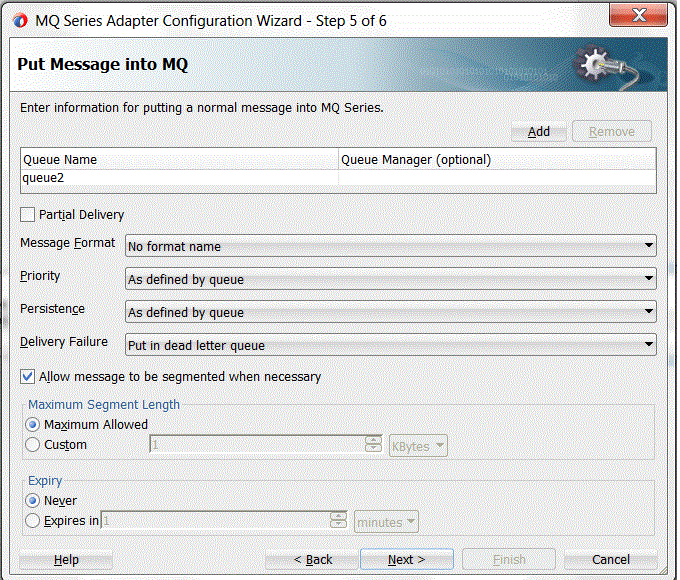
Task: Decrease custom segment length with spinner down arrow
Action: click(373, 449)
